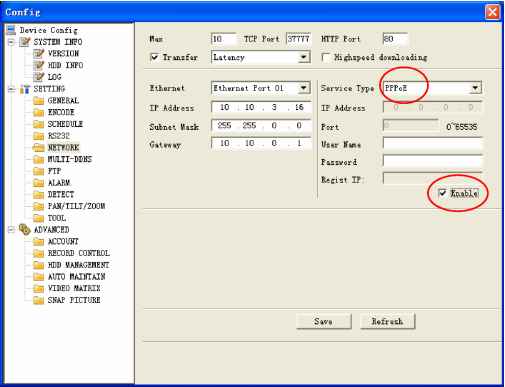Click the Subnet Mask field
Image resolution: width=505 pixels, height=387 pixels.
point(261,126)
